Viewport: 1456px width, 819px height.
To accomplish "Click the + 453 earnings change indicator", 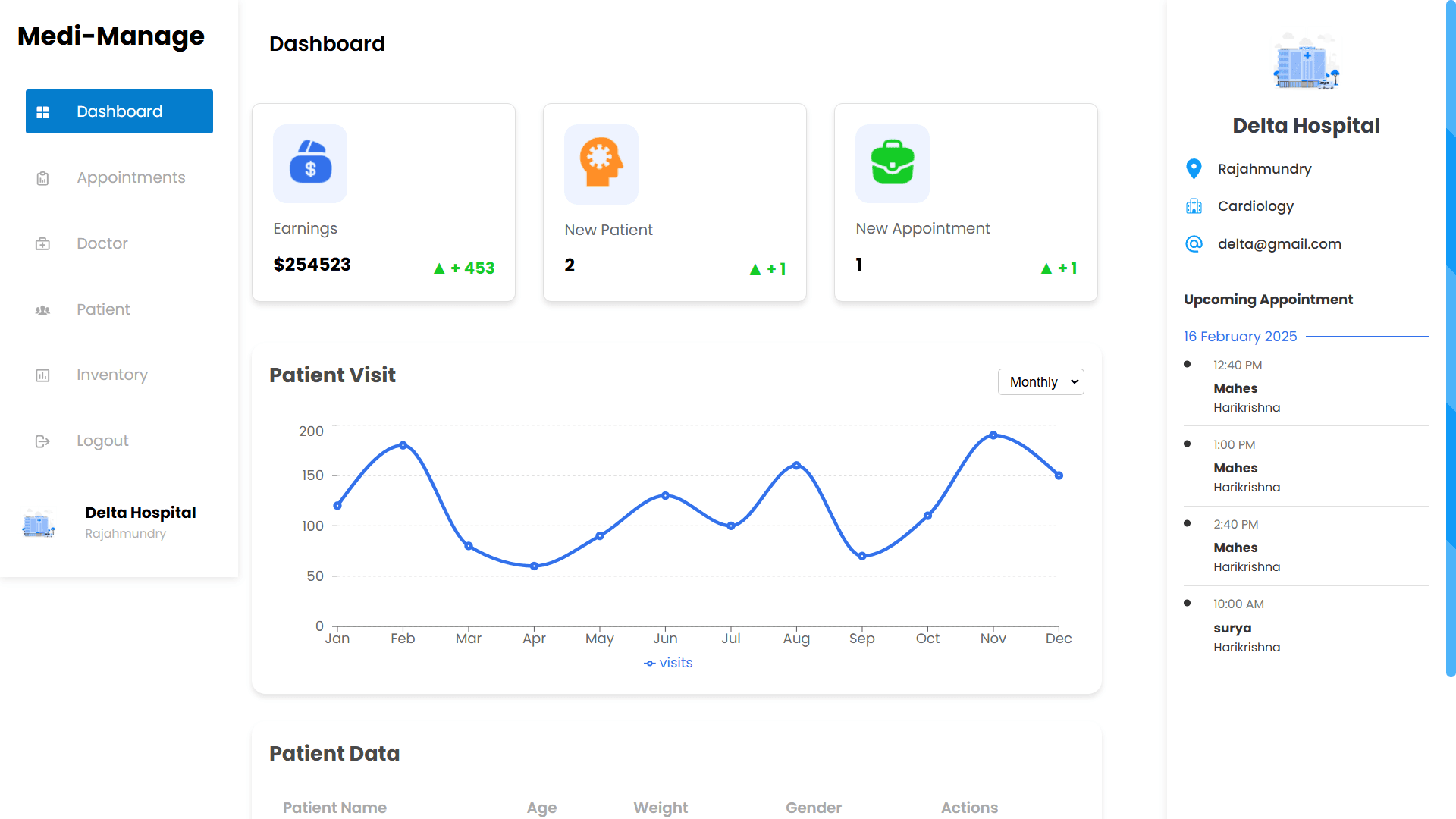I will [463, 268].
